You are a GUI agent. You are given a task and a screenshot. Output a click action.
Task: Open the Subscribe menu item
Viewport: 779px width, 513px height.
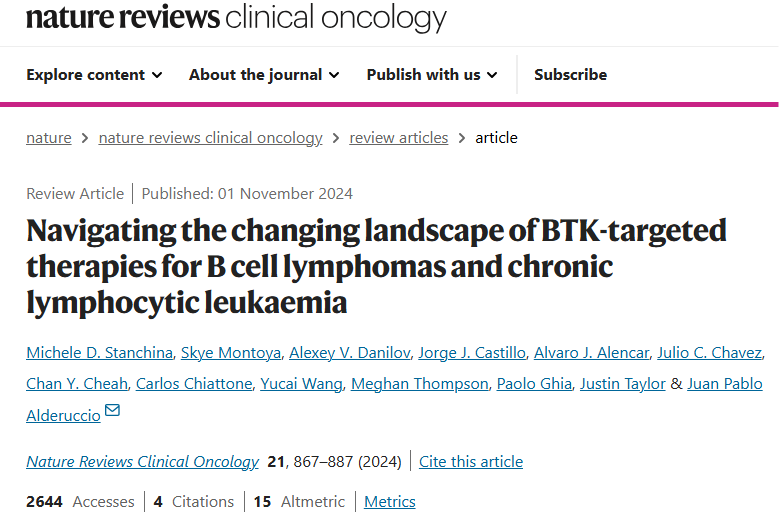click(x=570, y=74)
